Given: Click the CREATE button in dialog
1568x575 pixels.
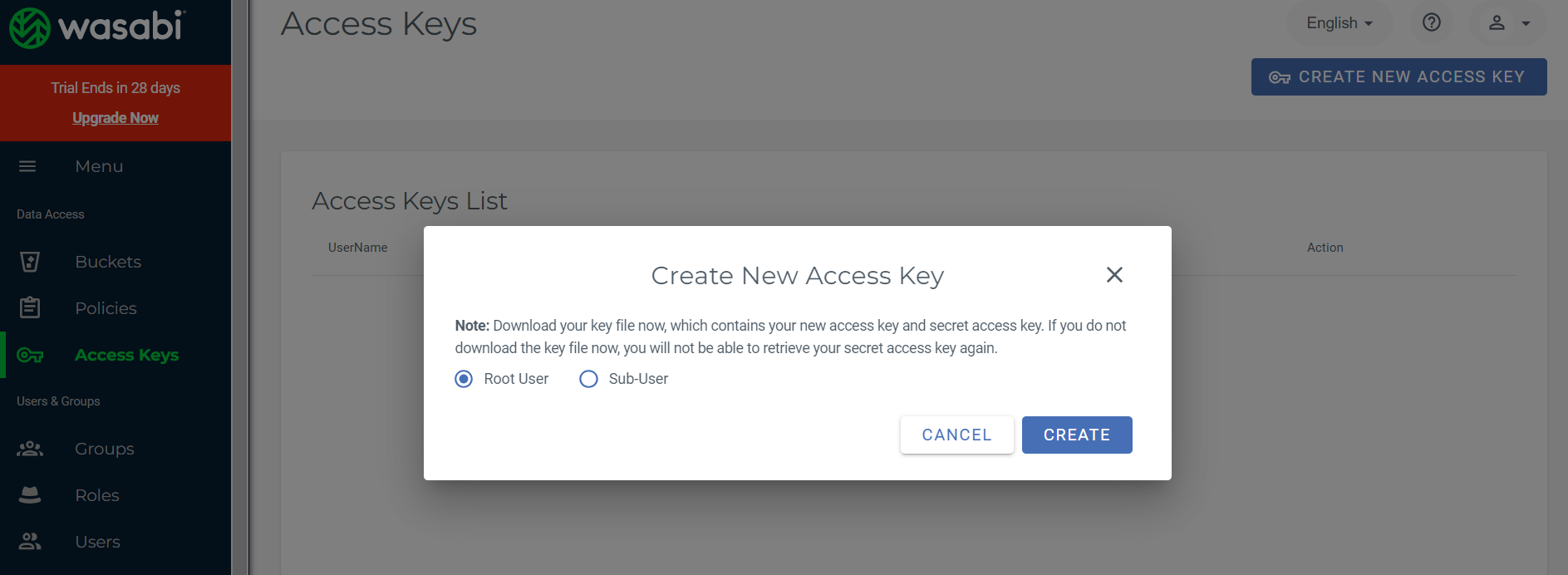Looking at the screenshot, I should pyautogui.click(x=1077, y=435).
